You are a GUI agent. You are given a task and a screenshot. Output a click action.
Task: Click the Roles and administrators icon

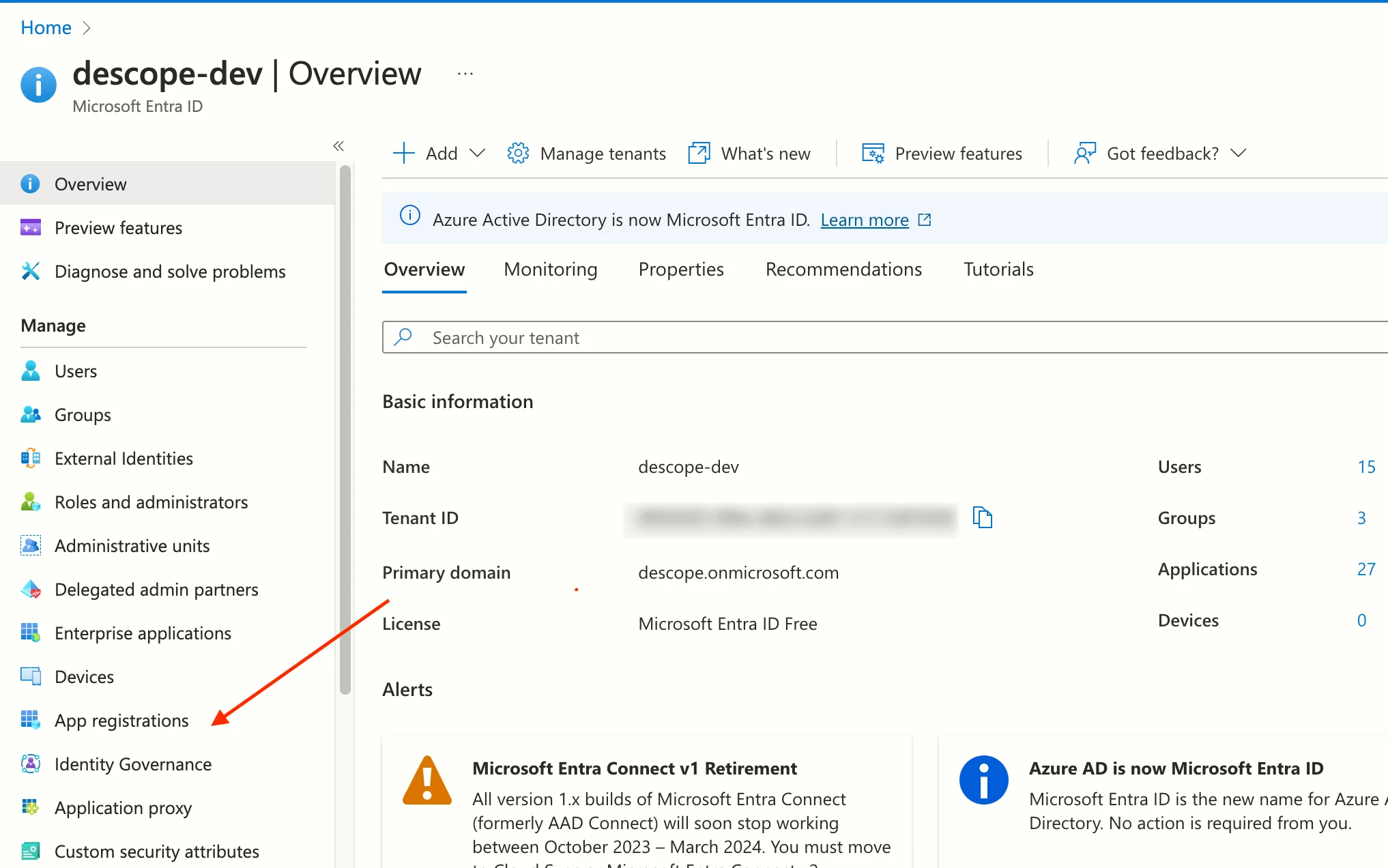pyautogui.click(x=29, y=501)
